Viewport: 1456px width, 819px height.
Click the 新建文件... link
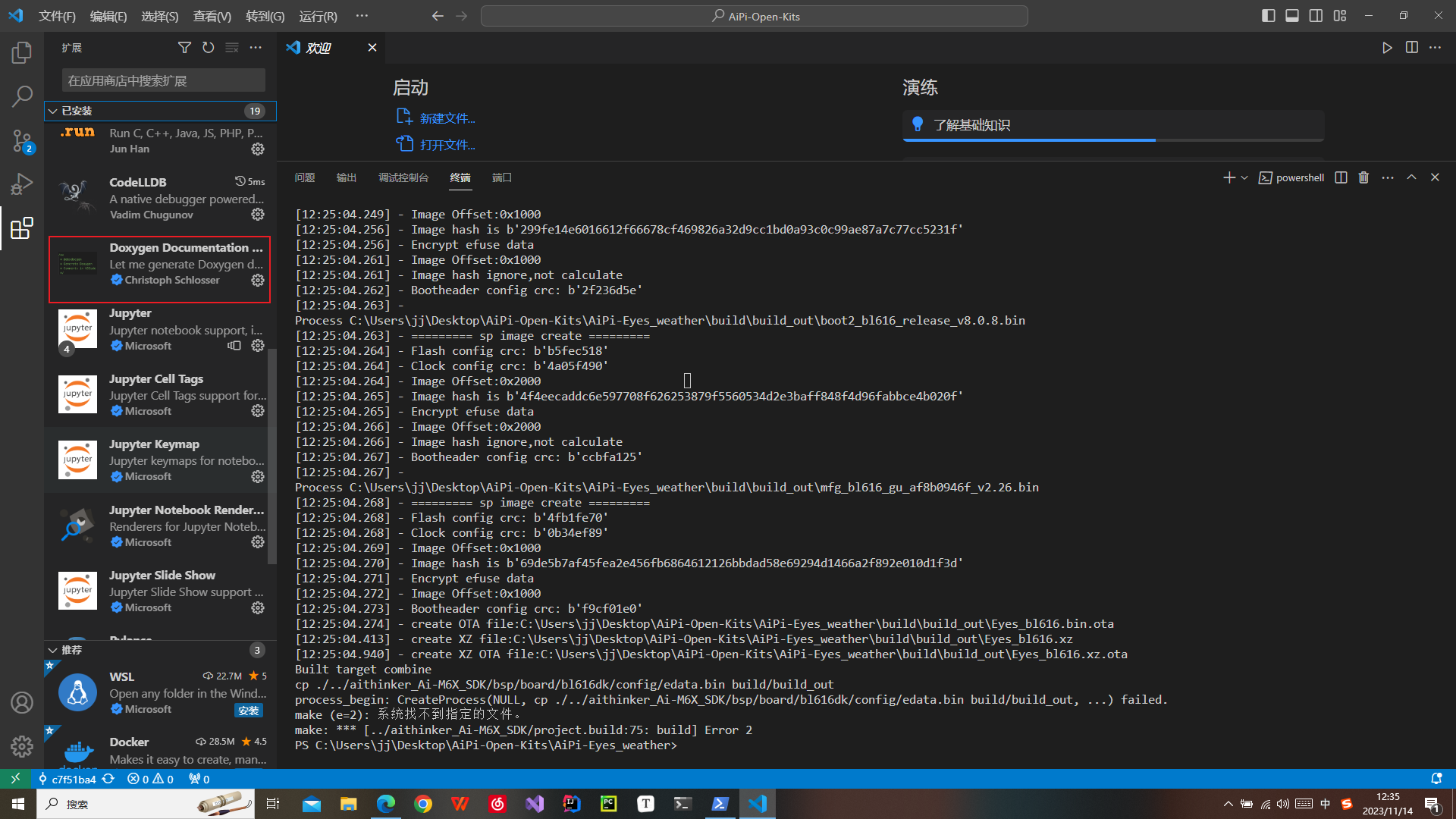tap(447, 118)
